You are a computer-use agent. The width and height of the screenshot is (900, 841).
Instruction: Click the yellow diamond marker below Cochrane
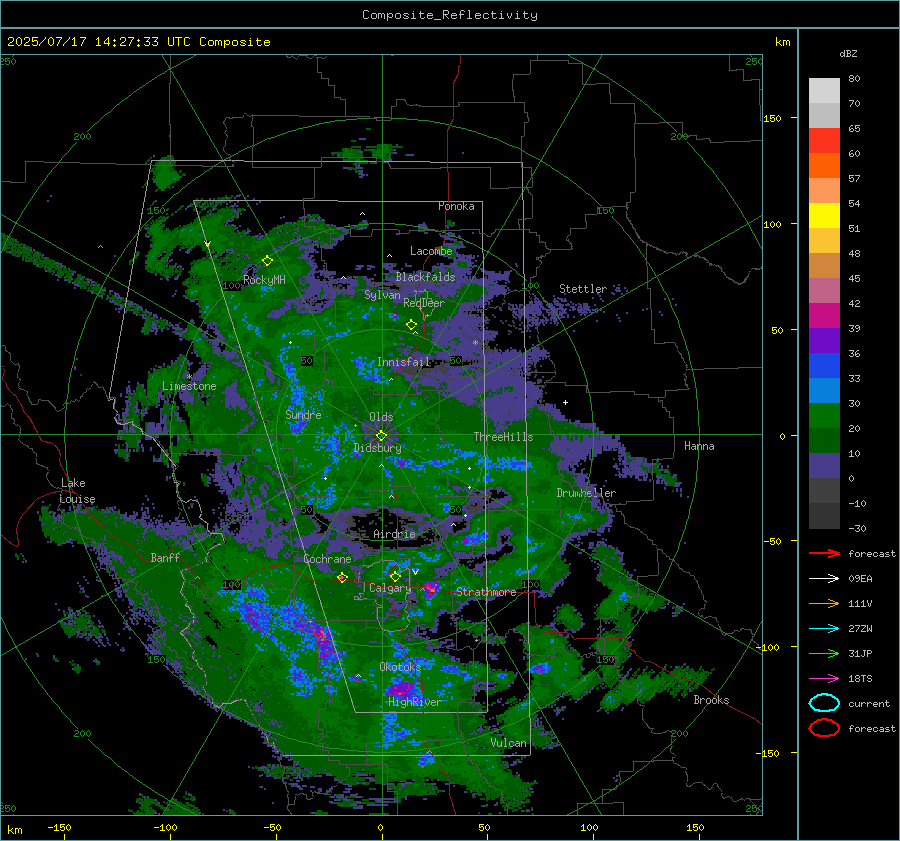click(343, 577)
